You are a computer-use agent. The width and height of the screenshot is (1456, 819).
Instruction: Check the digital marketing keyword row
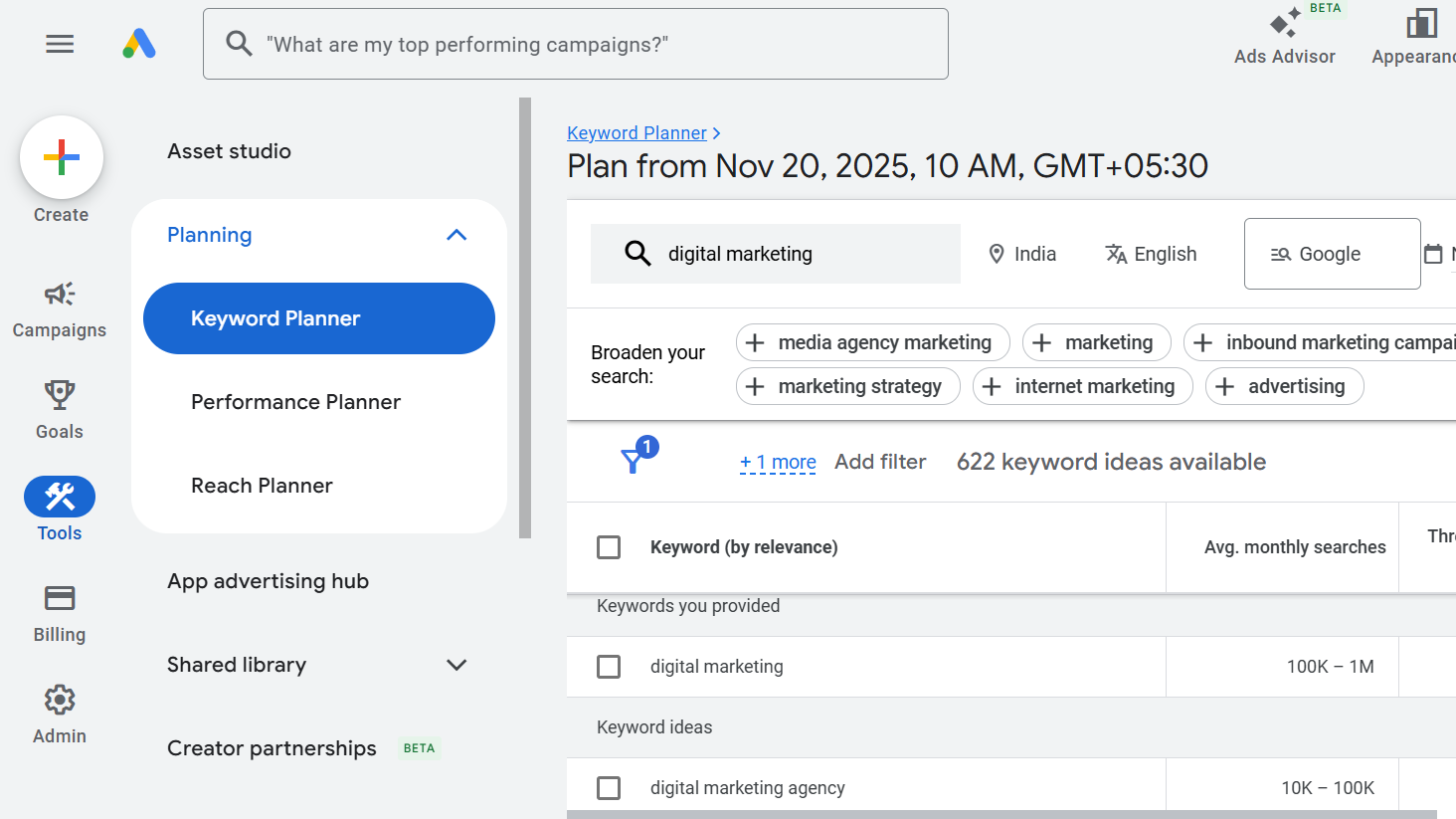609,666
